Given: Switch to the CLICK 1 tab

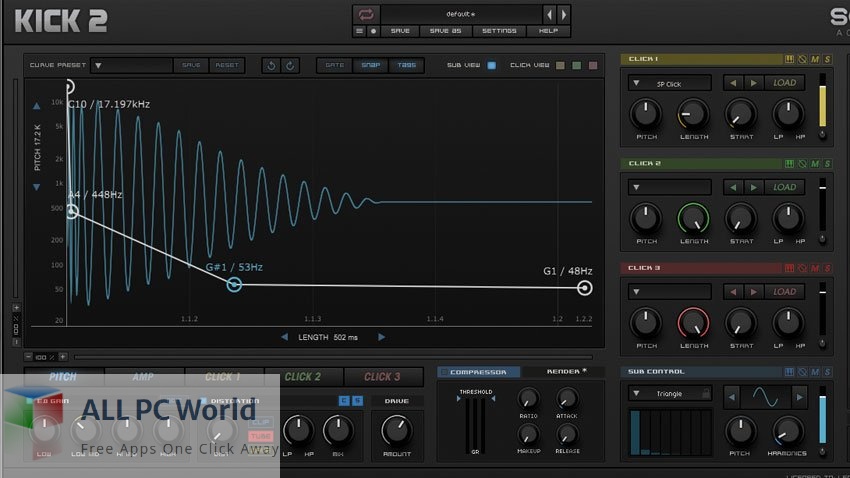Looking at the screenshot, I should point(223,377).
